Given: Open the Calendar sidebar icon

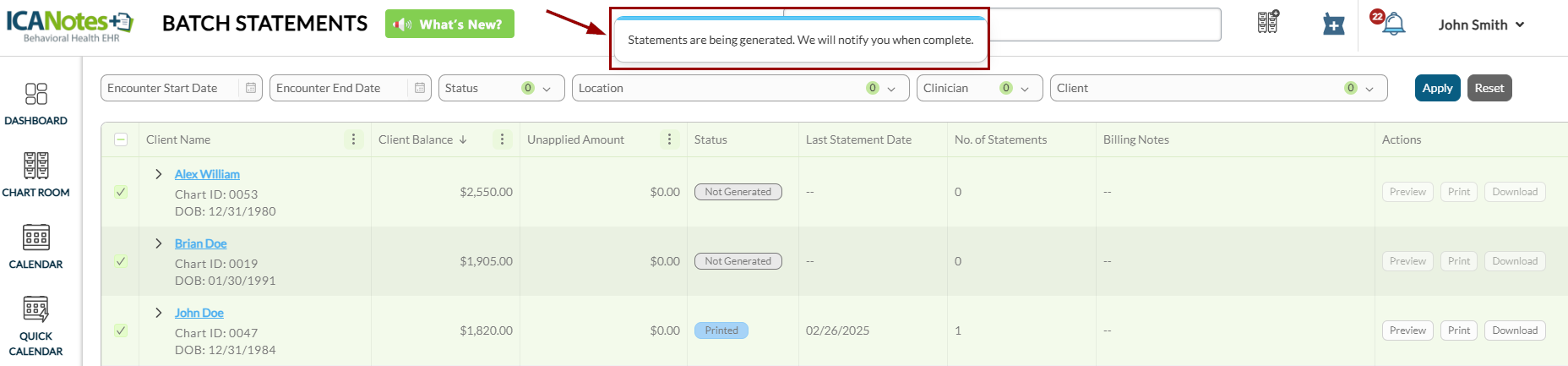Looking at the screenshot, I should click(35, 238).
